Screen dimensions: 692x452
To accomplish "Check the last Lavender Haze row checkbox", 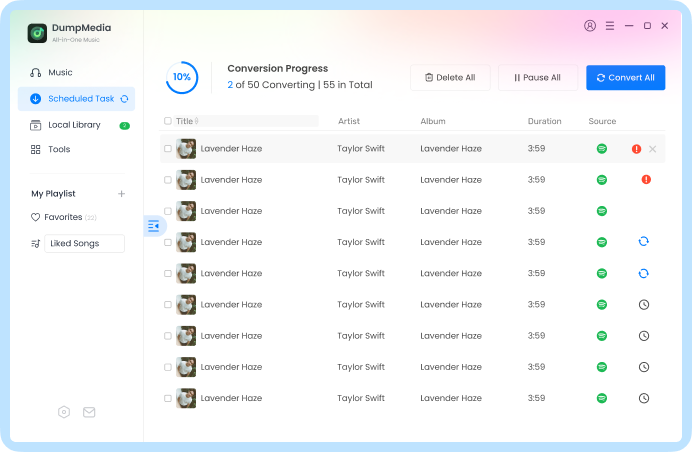I will coord(168,397).
